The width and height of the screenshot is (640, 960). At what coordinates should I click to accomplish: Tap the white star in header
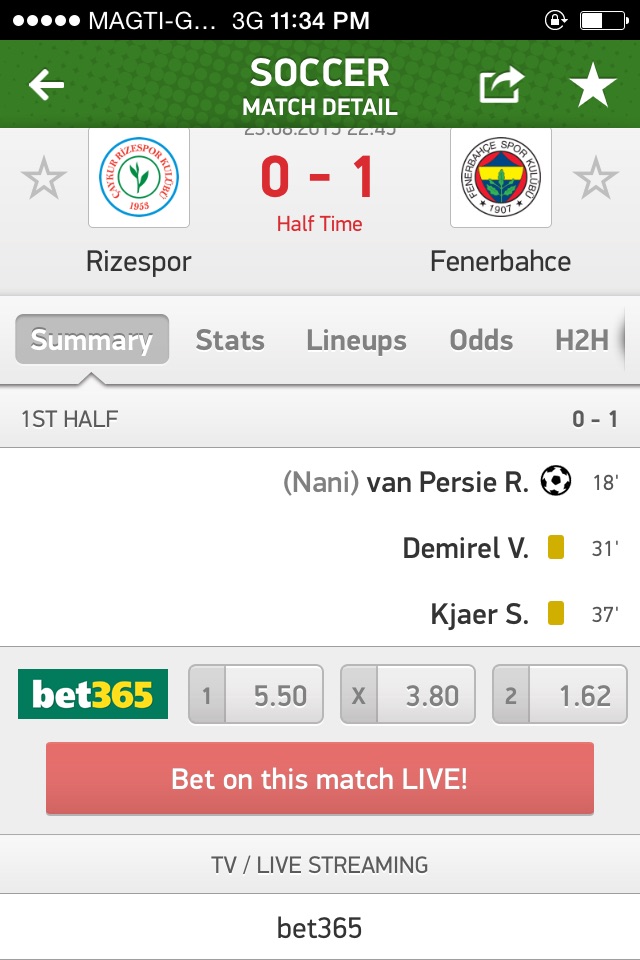(593, 86)
